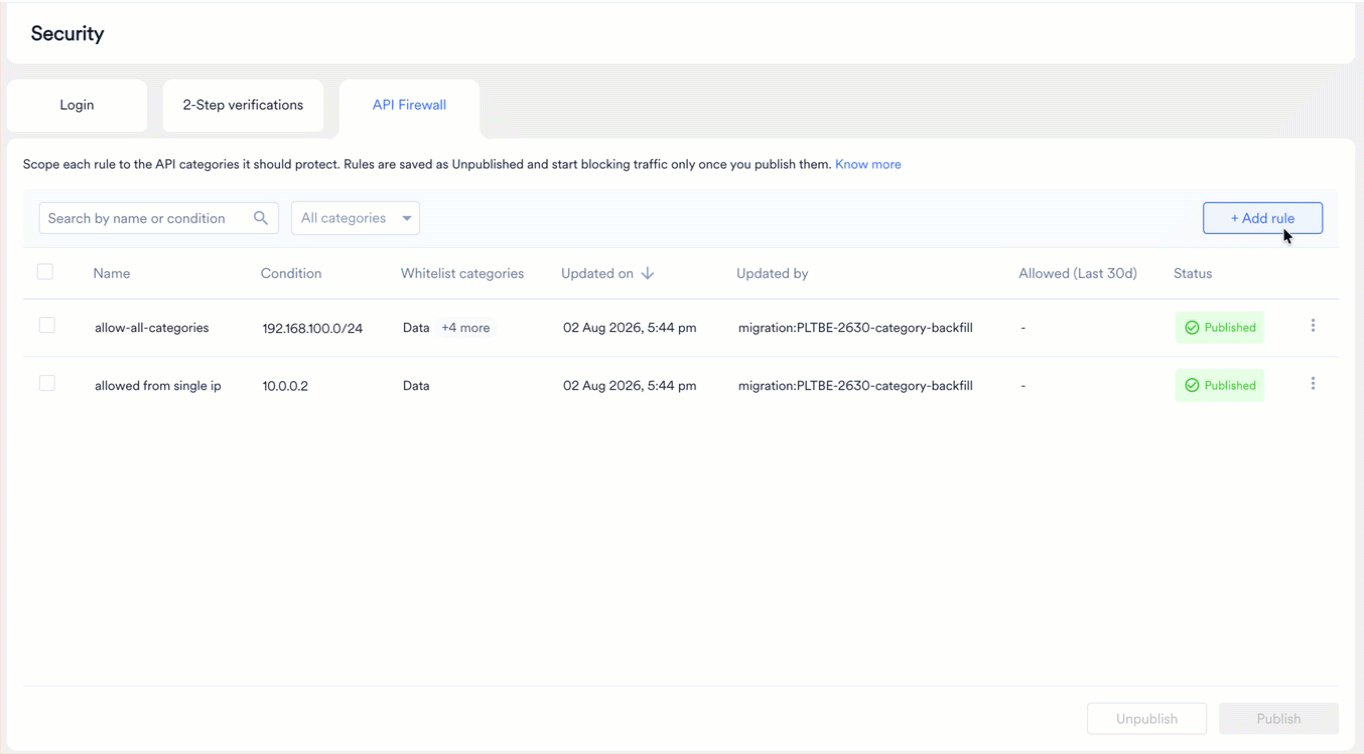Click the Know more link
This screenshot has height=754, width=1364.
(x=868, y=164)
